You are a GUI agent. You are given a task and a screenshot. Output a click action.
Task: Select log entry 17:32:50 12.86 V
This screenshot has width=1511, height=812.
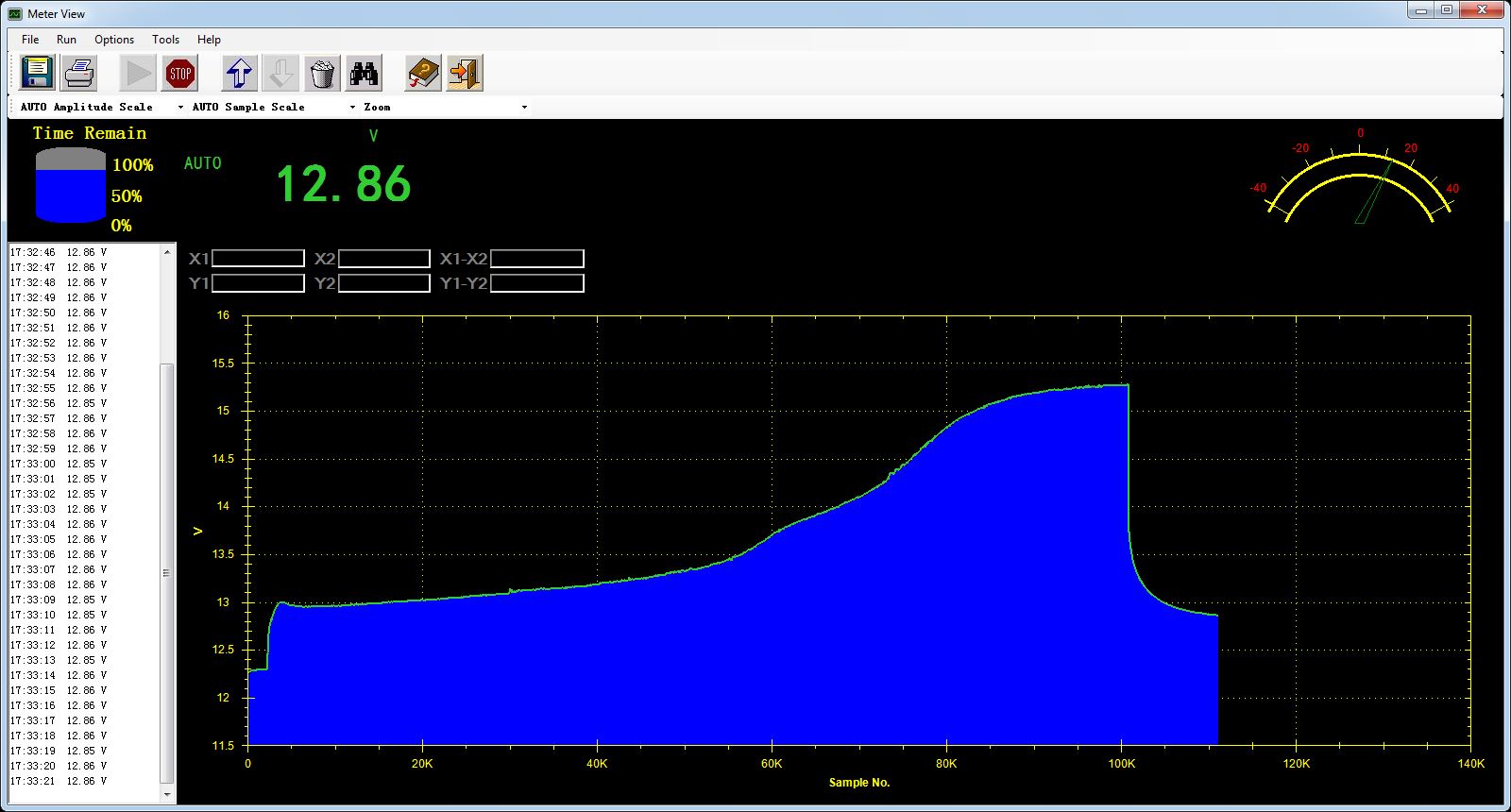59,313
